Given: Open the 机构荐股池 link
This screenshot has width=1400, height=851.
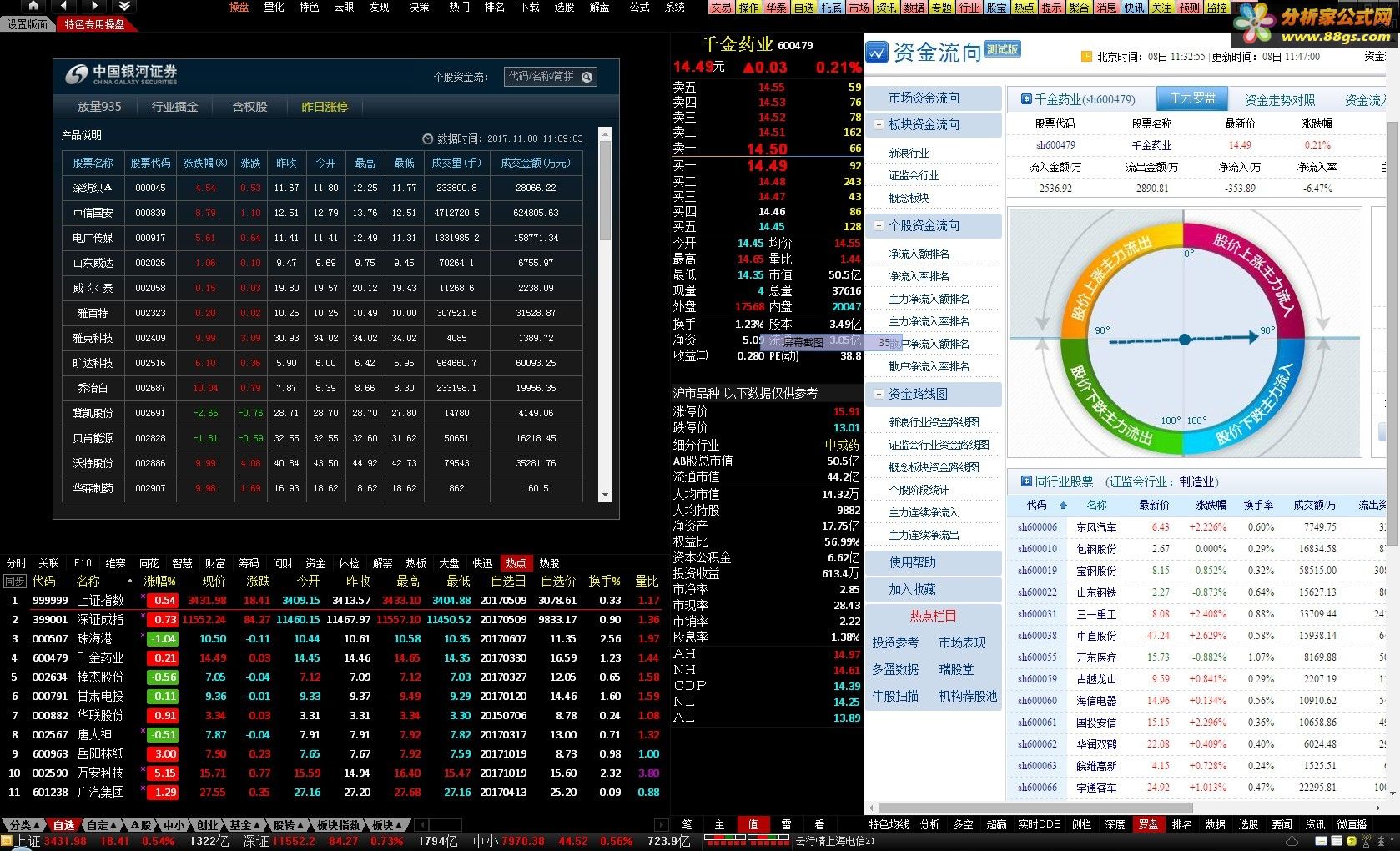Looking at the screenshot, I should 968,696.
